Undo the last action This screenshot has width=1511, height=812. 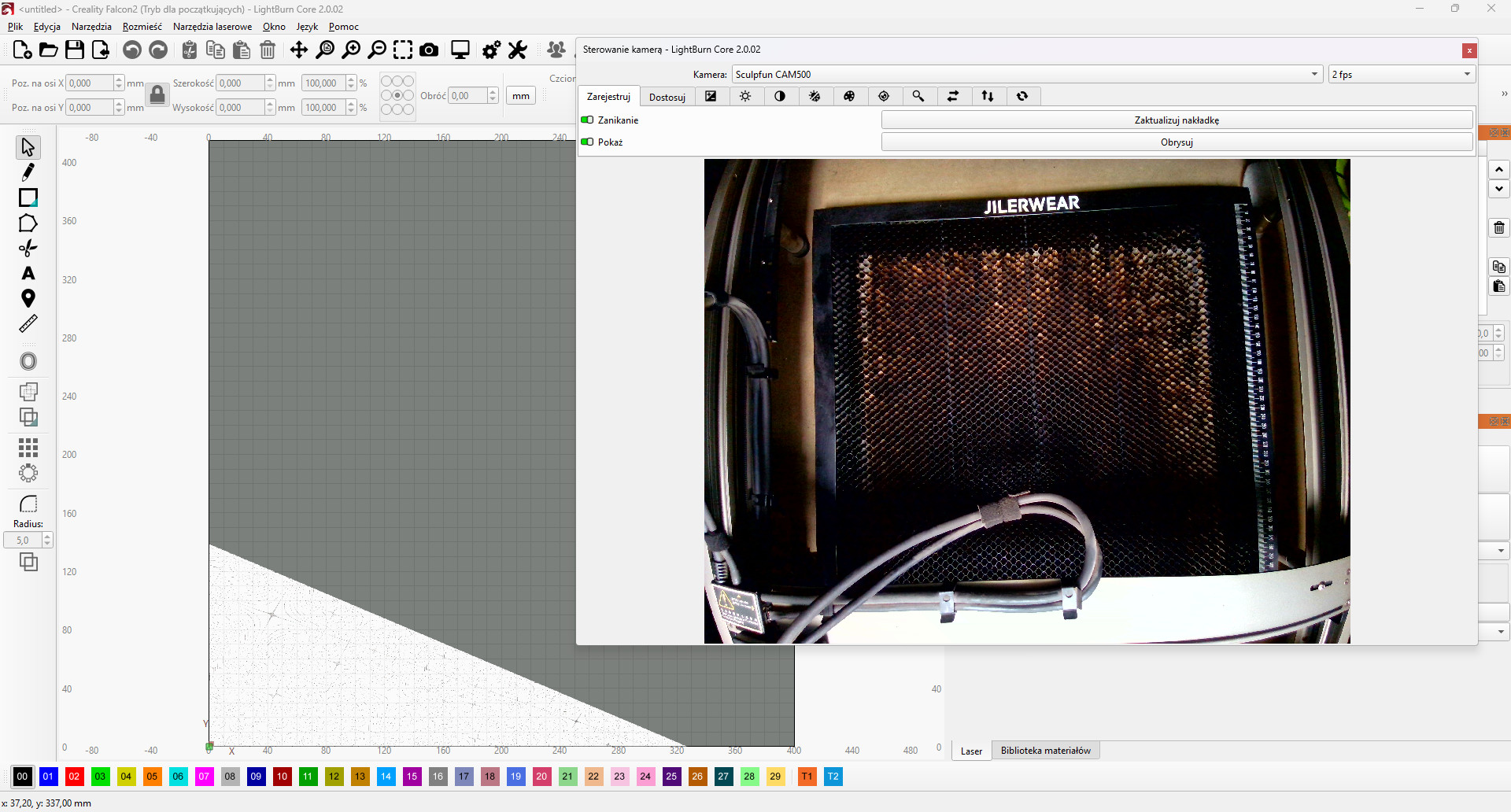pyautogui.click(x=132, y=50)
